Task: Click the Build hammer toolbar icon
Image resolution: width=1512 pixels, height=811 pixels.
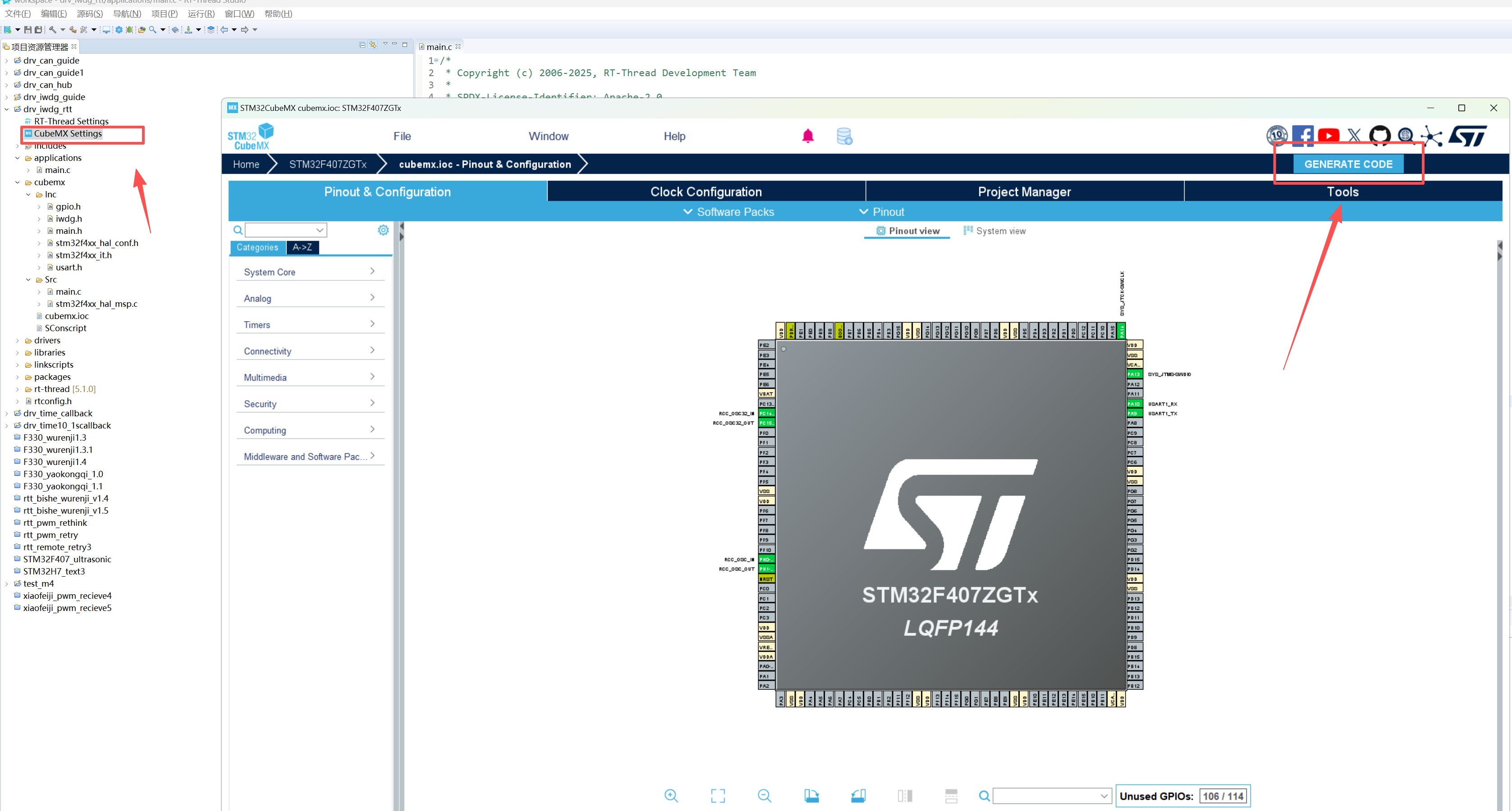Action: point(53,29)
